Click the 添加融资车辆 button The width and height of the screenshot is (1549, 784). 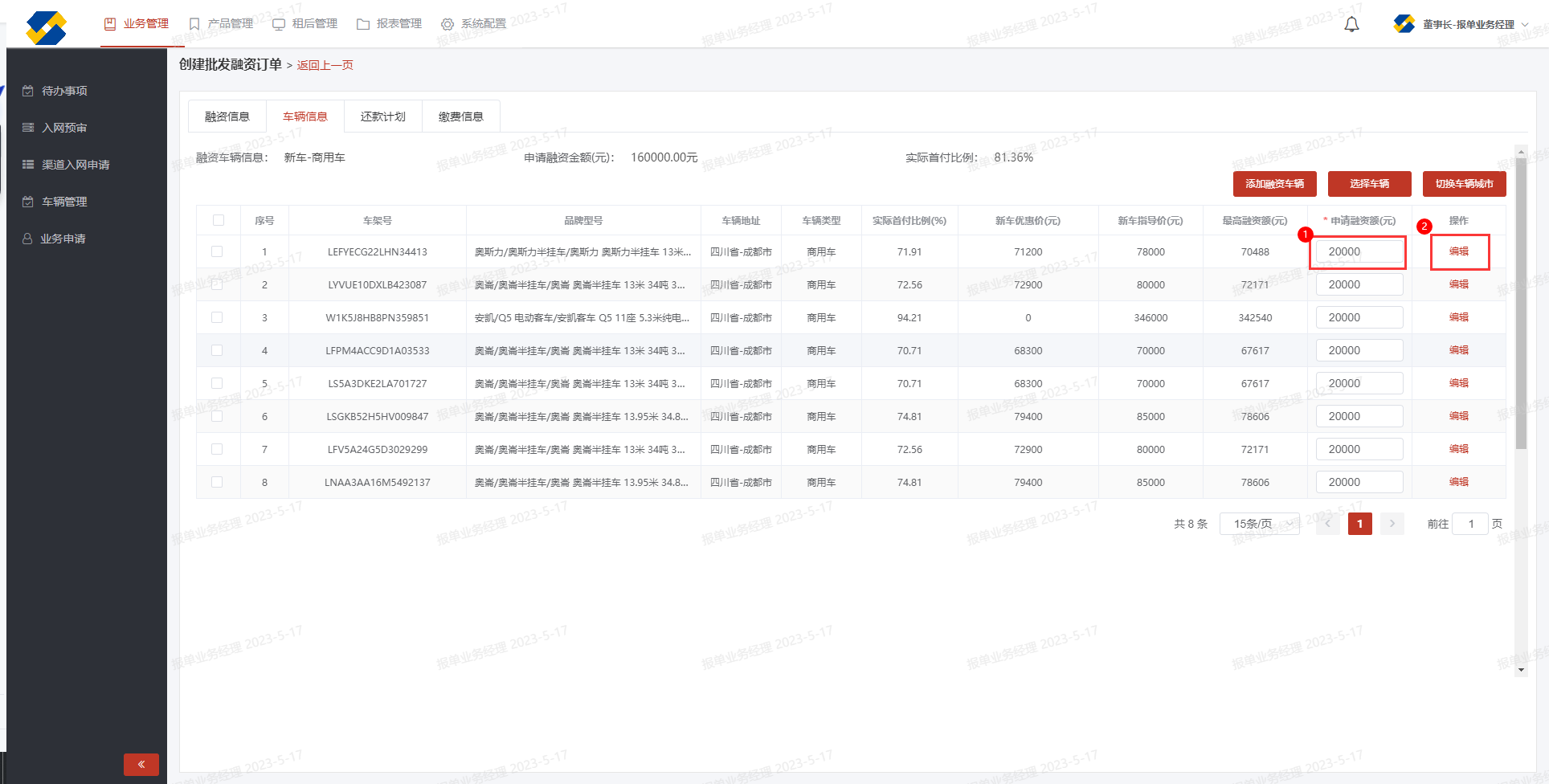tap(1274, 184)
